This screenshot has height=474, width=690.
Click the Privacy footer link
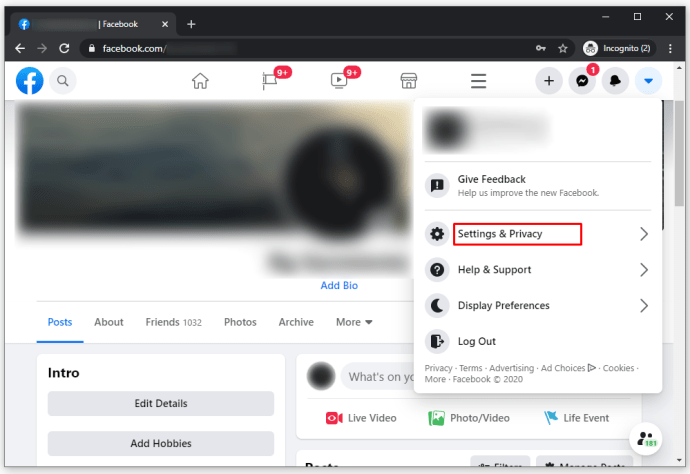pyautogui.click(x=438, y=368)
